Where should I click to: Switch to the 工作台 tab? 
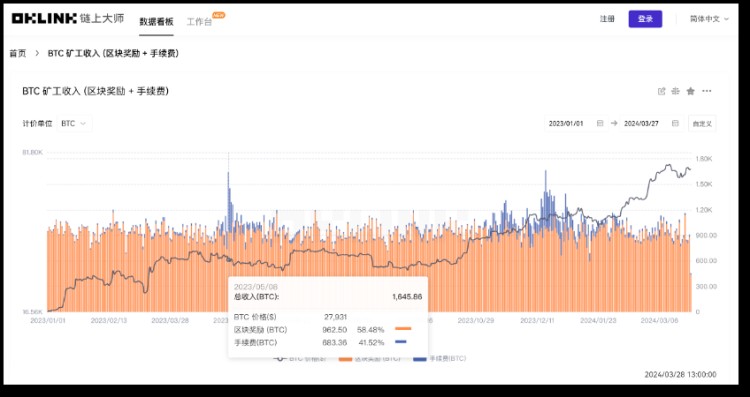(x=199, y=22)
